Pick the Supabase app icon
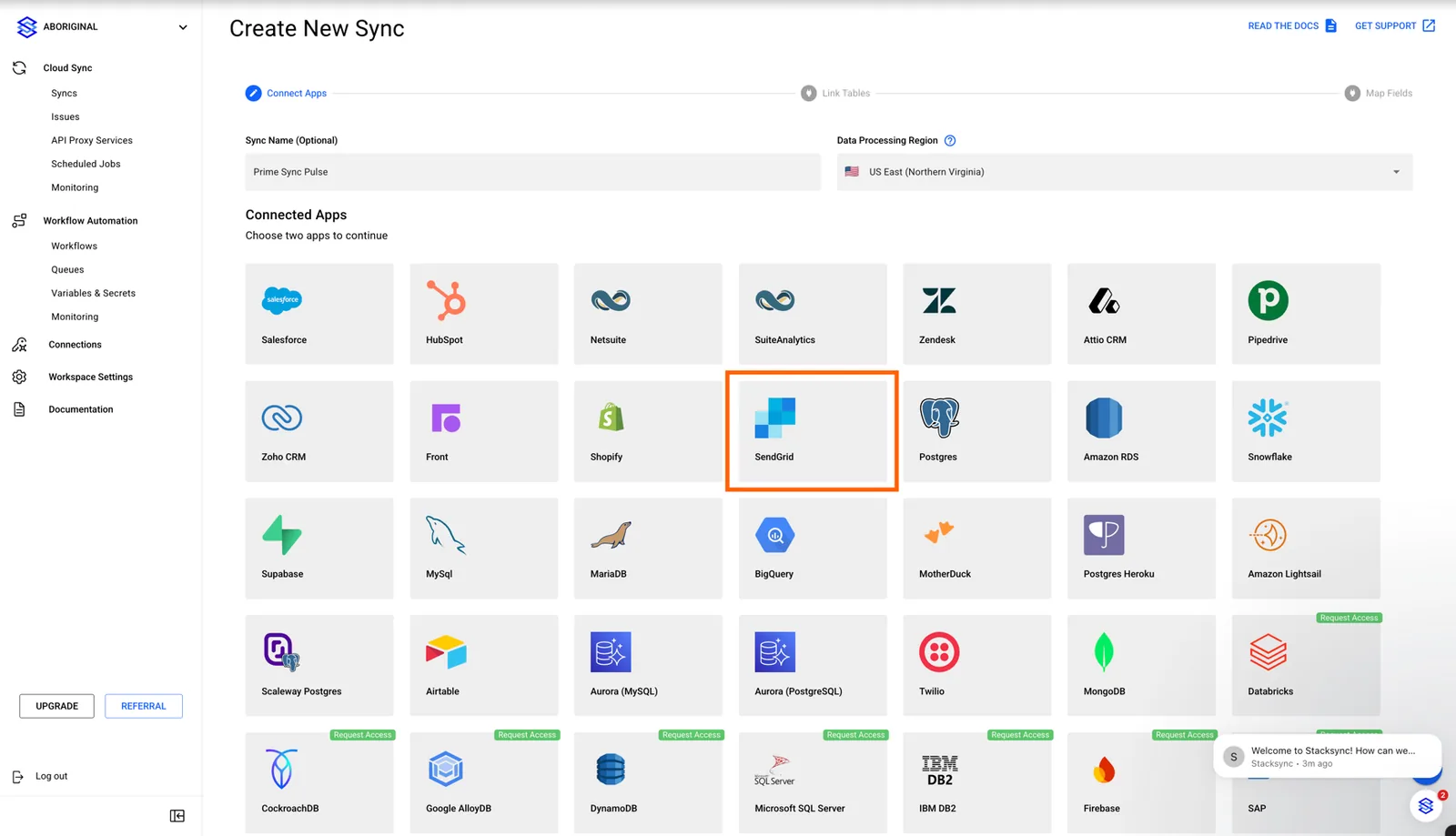 (x=282, y=535)
